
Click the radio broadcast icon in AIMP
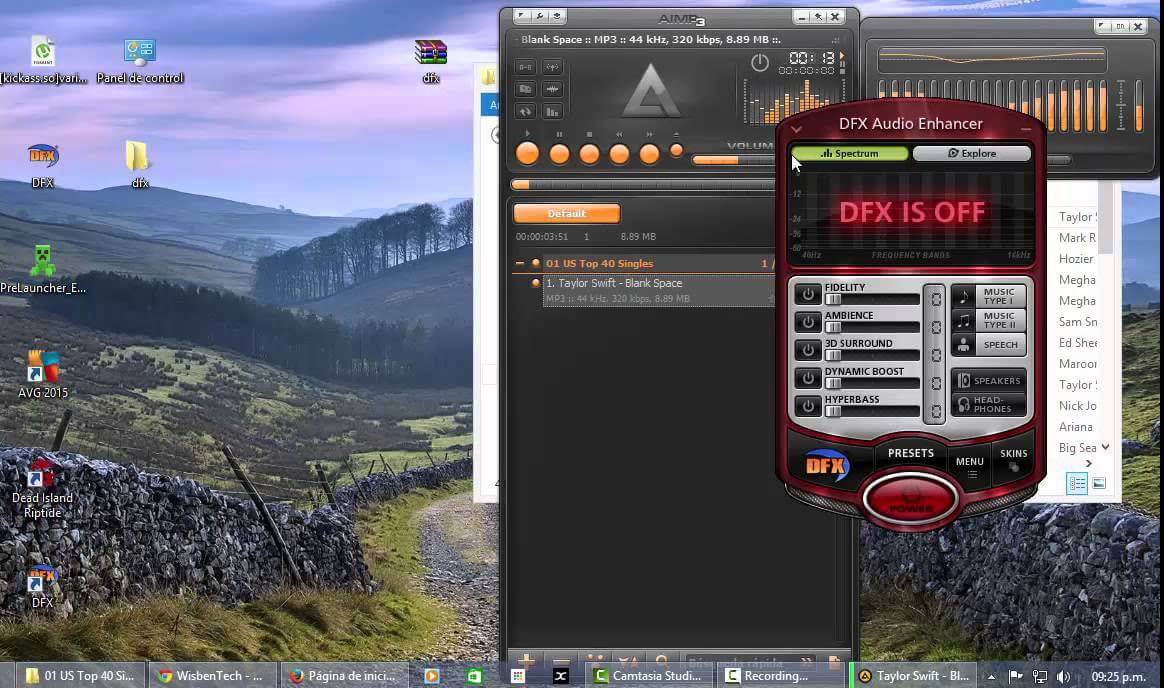pyautogui.click(x=552, y=67)
